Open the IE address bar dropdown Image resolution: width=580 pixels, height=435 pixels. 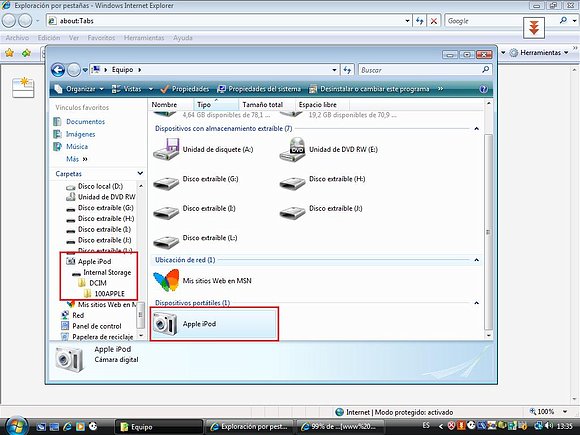tap(407, 21)
